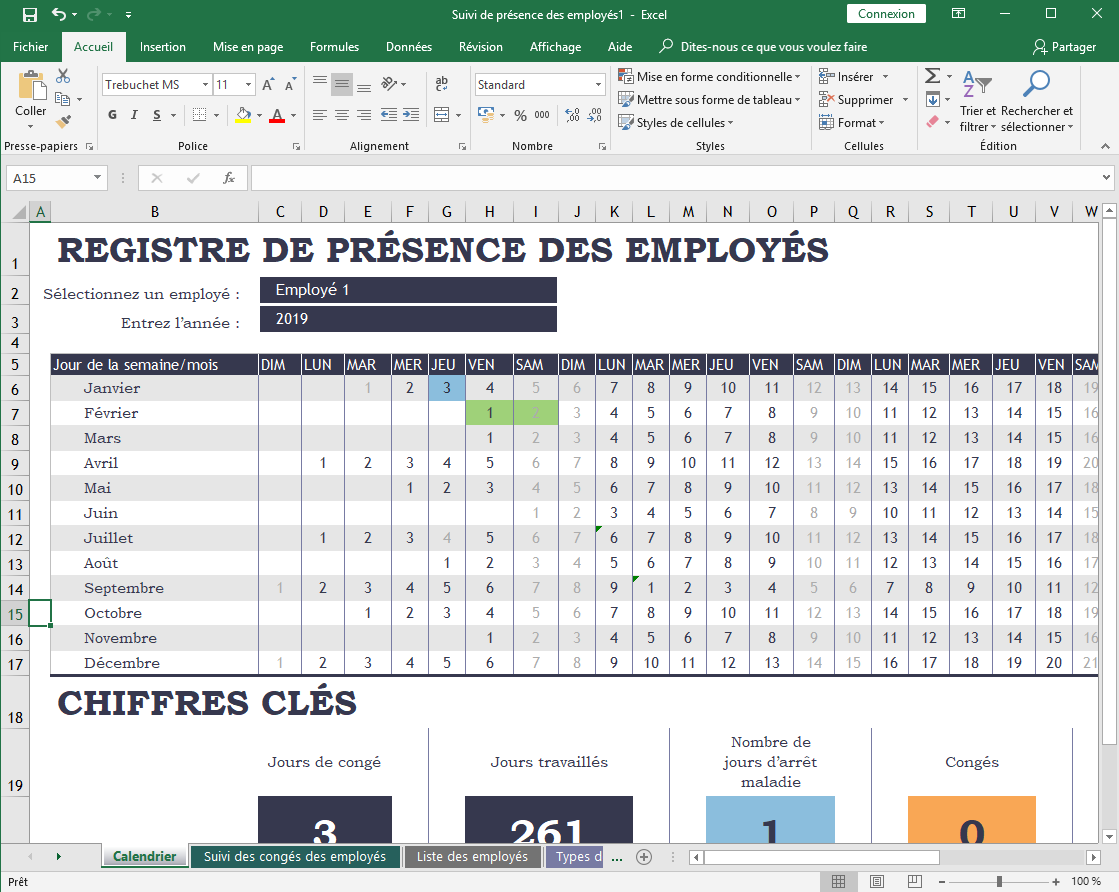Open the font name dropdown
This screenshot has width=1119, height=892.
(206, 85)
